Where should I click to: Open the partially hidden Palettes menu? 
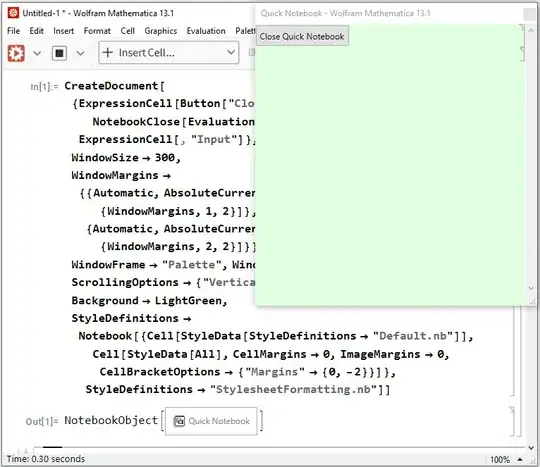tap(245, 31)
